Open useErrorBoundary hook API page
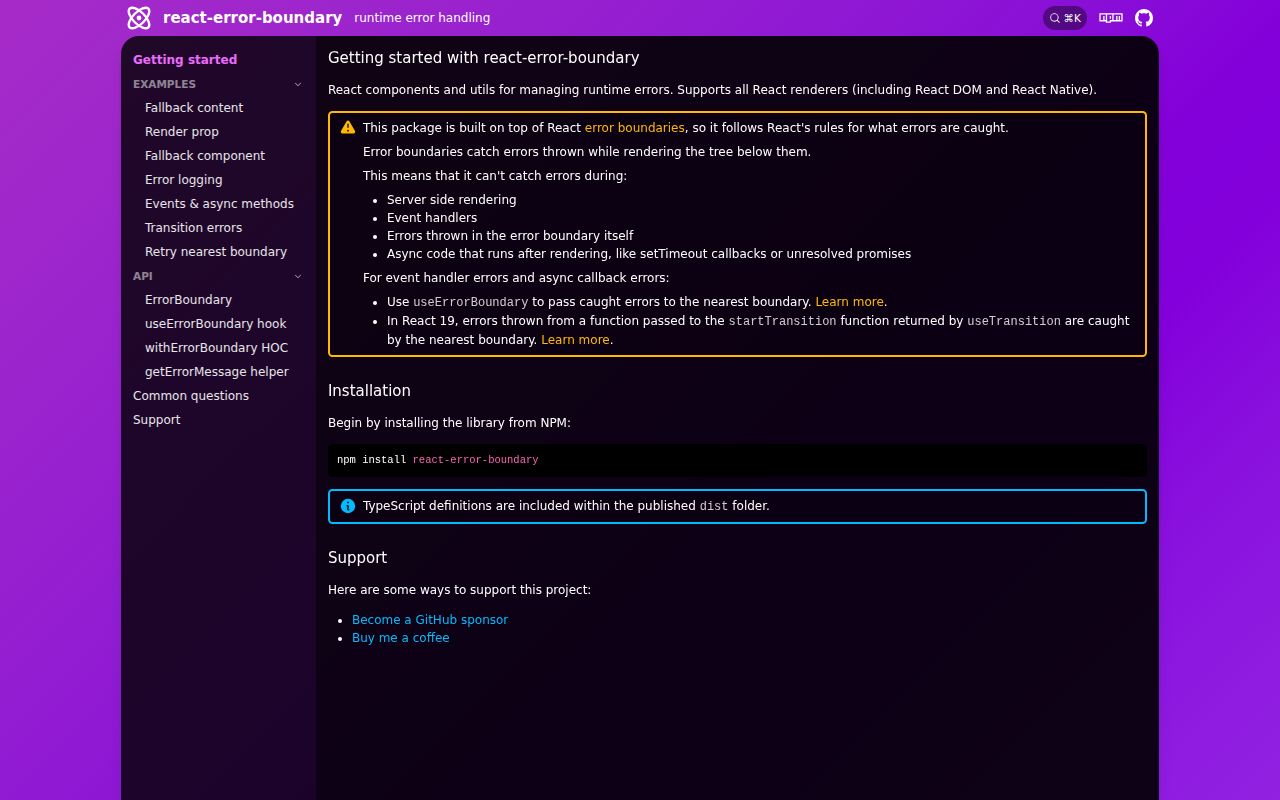This screenshot has height=800, width=1280. [x=215, y=324]
